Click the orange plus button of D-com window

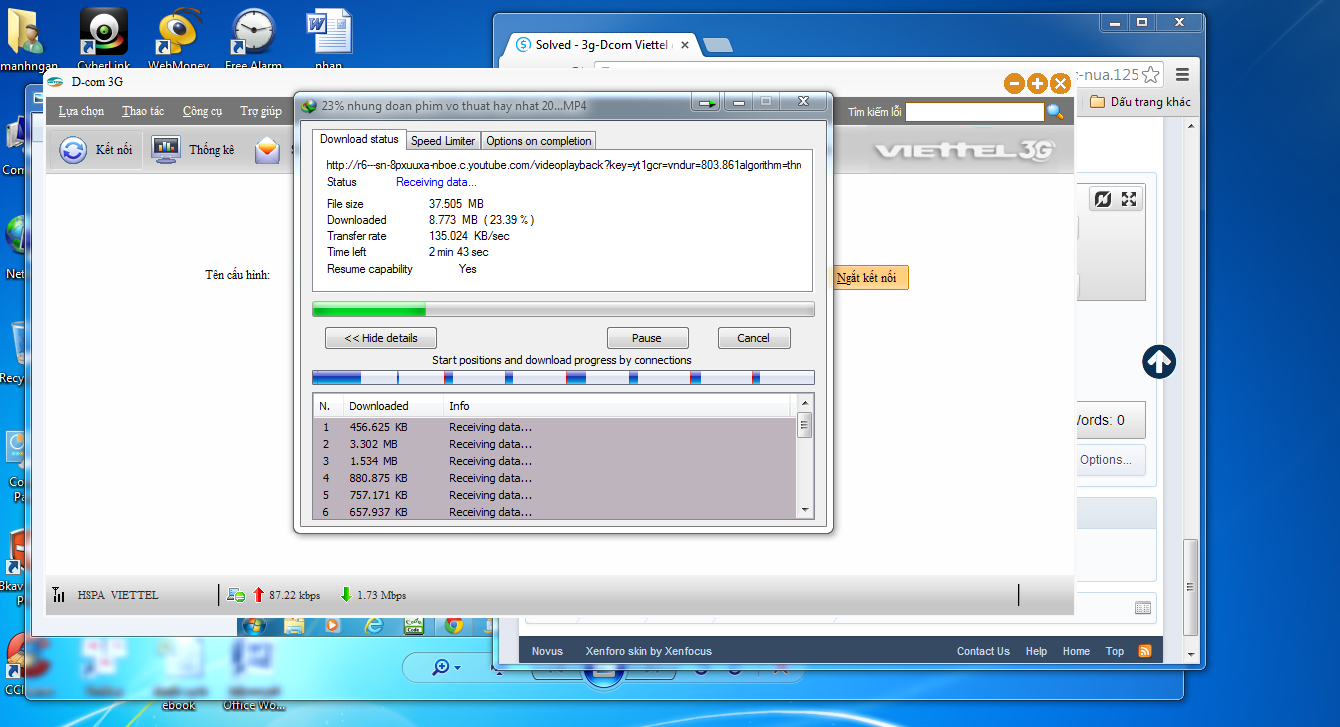1037,84
